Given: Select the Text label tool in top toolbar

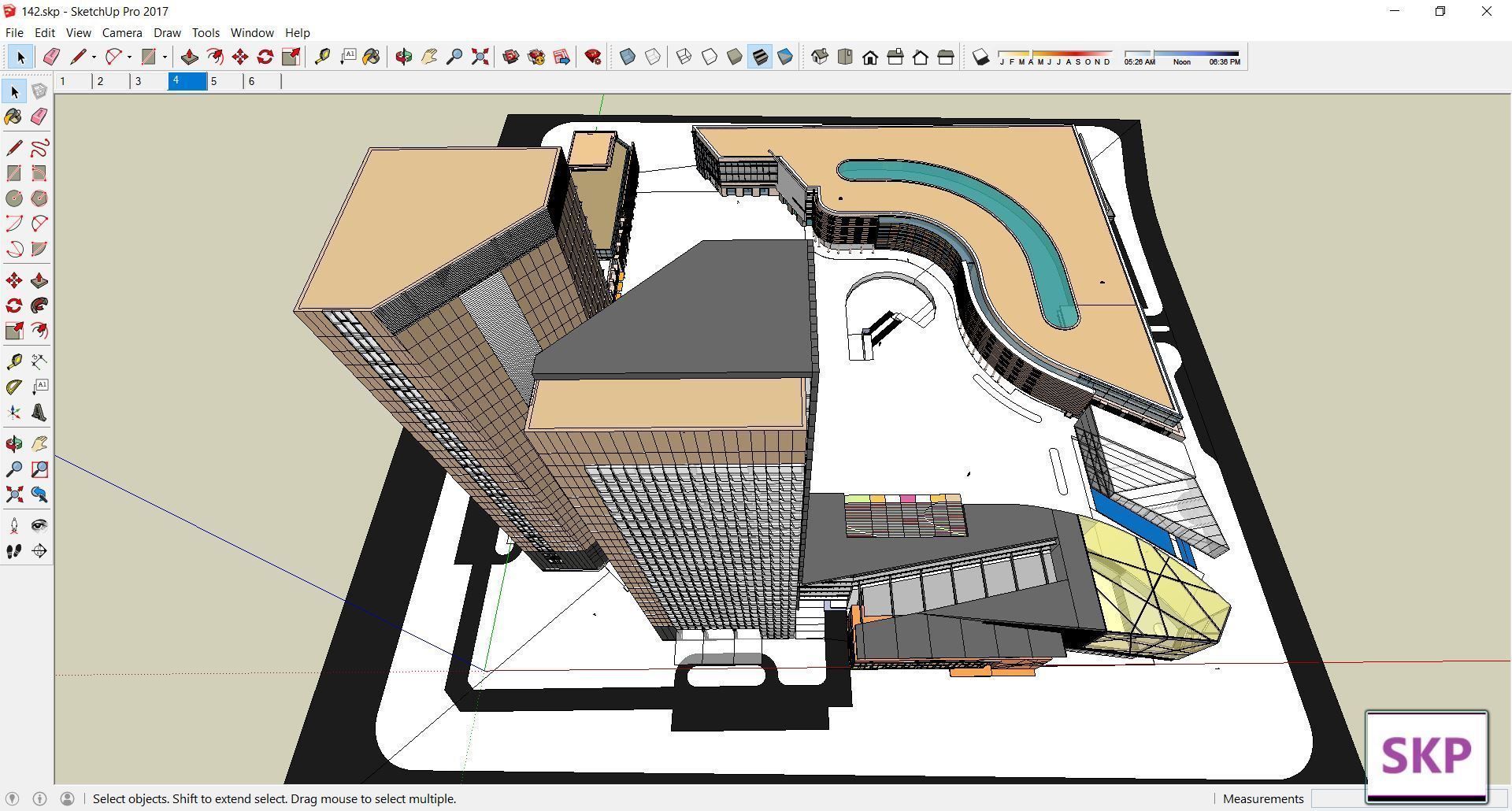Looking at the screenshot, I should point(347,57).
